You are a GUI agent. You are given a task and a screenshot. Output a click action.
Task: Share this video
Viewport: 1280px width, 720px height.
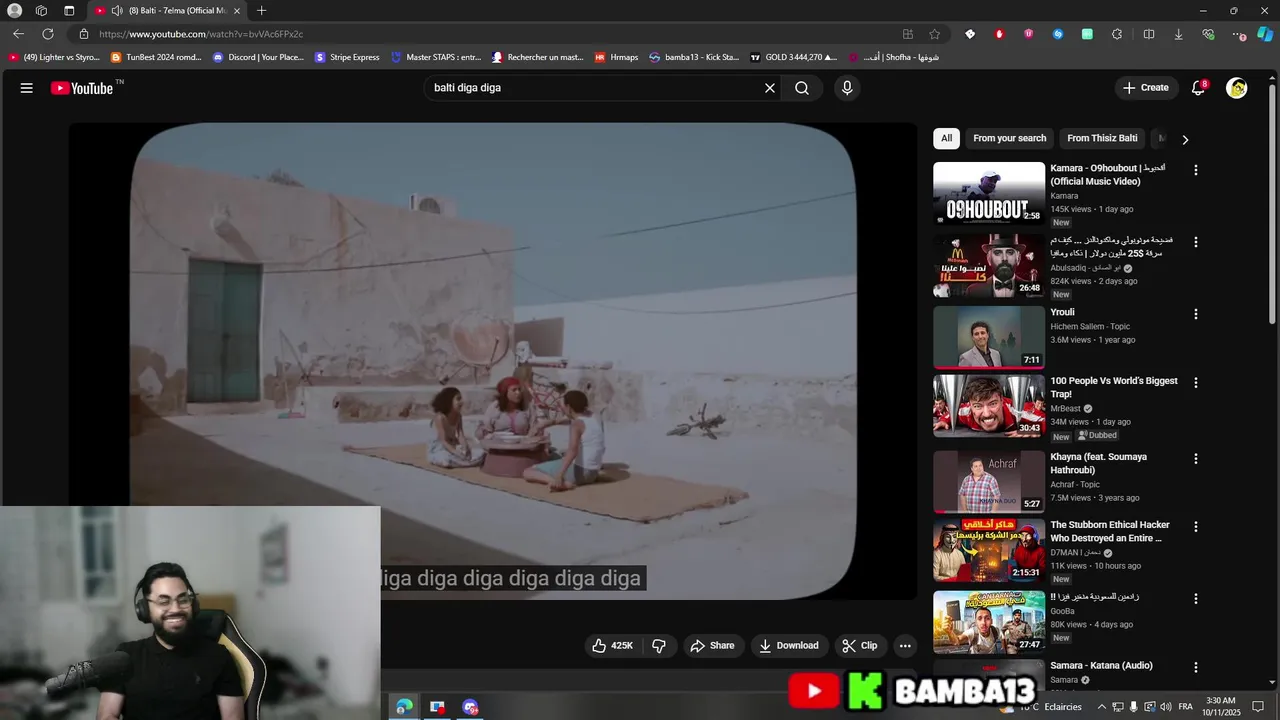712,646
